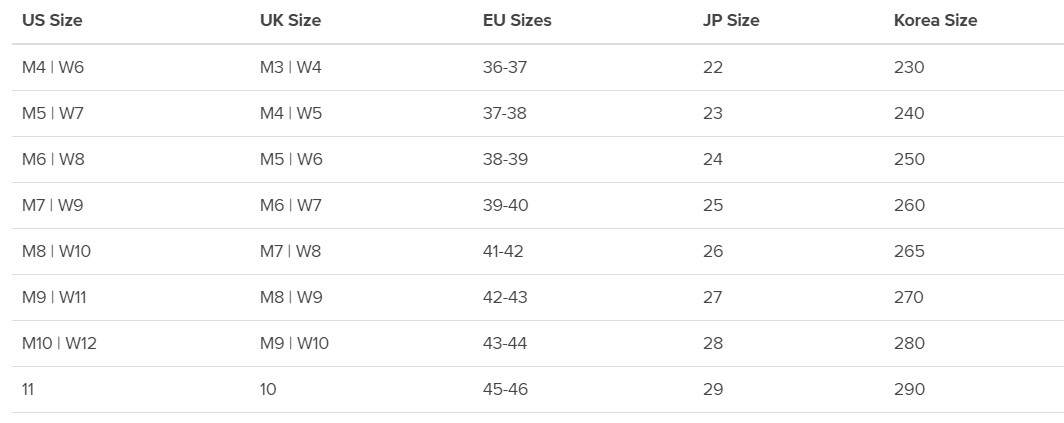Click the M8 | W9 UK size cell
The height and width of the screenshot is (423, 1064).
[291, 297]
